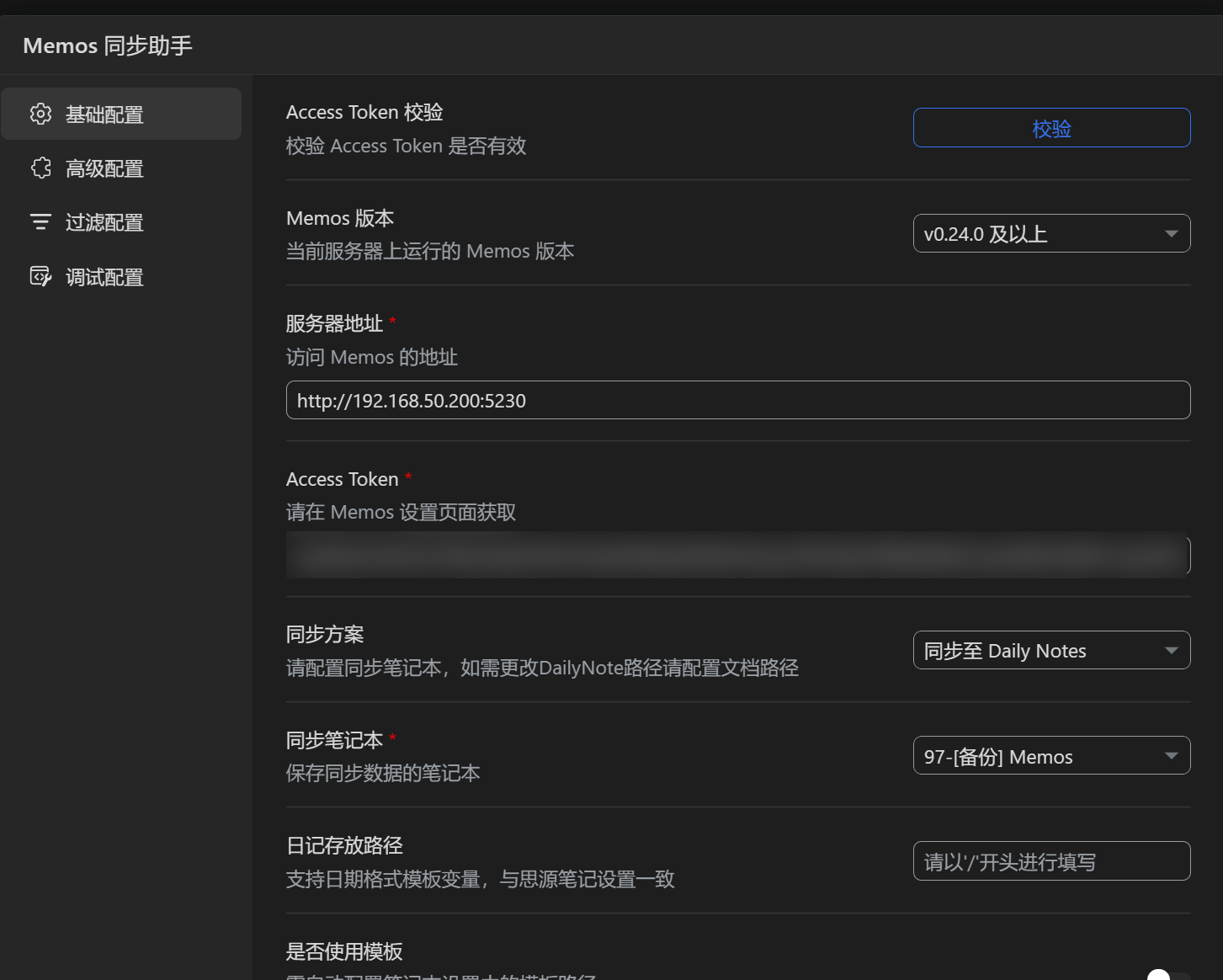Toggle the 是否使用模板 switch

(x=1169, y=976)
